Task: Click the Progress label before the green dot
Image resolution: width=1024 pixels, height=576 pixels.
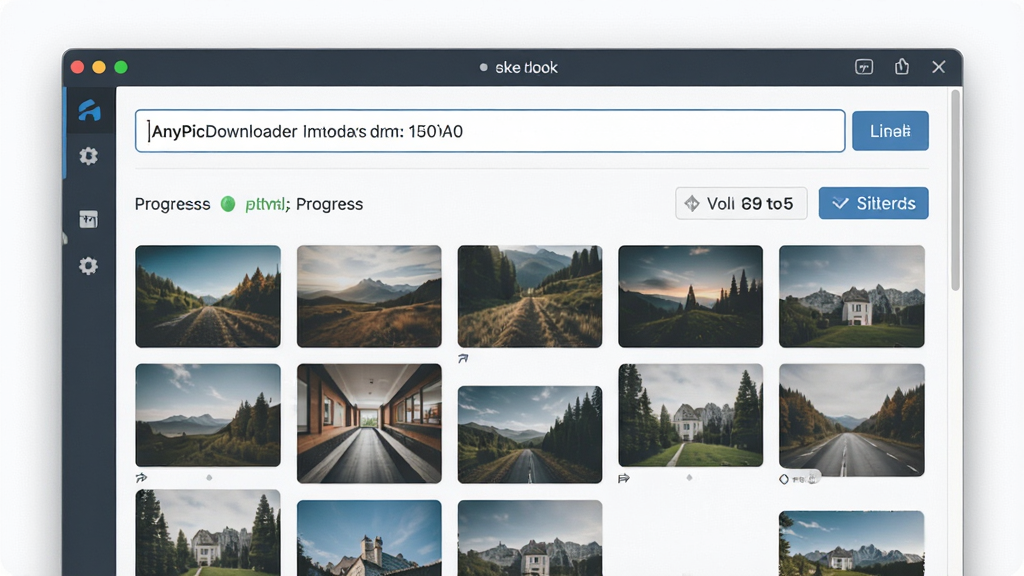Action: (x=172, y=204)
